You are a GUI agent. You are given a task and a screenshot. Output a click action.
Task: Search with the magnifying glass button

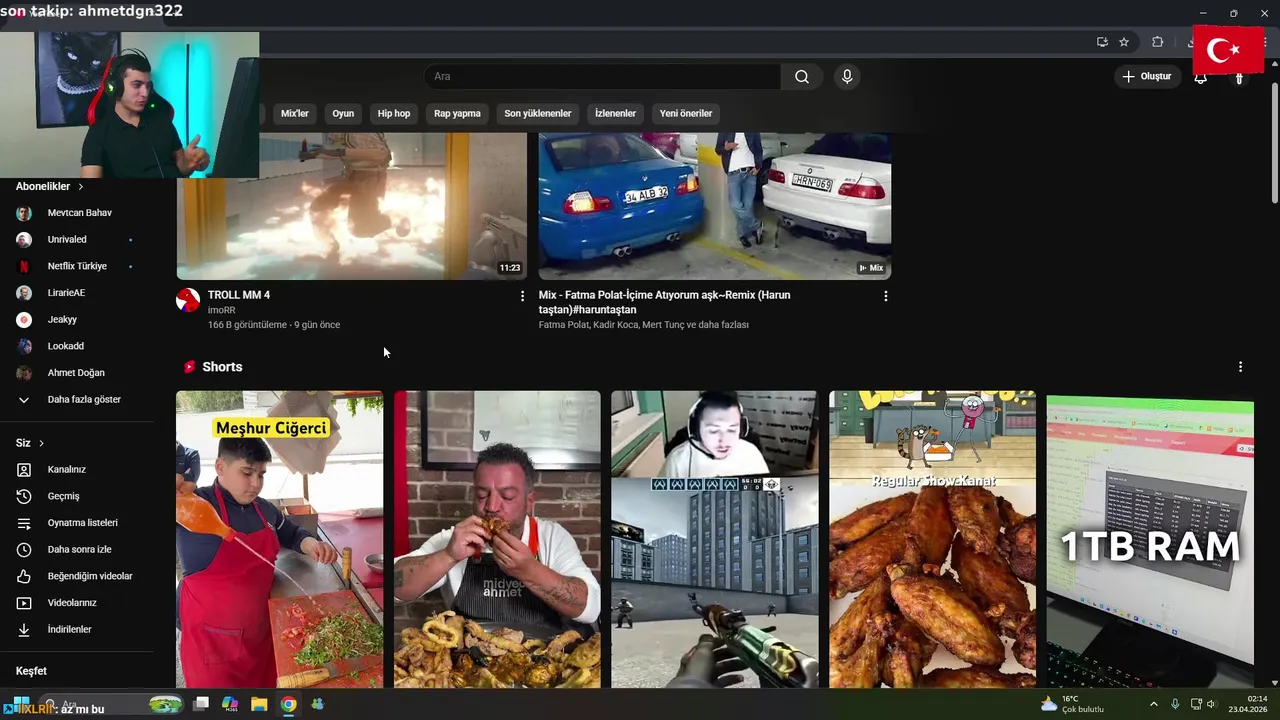[802, 77]
